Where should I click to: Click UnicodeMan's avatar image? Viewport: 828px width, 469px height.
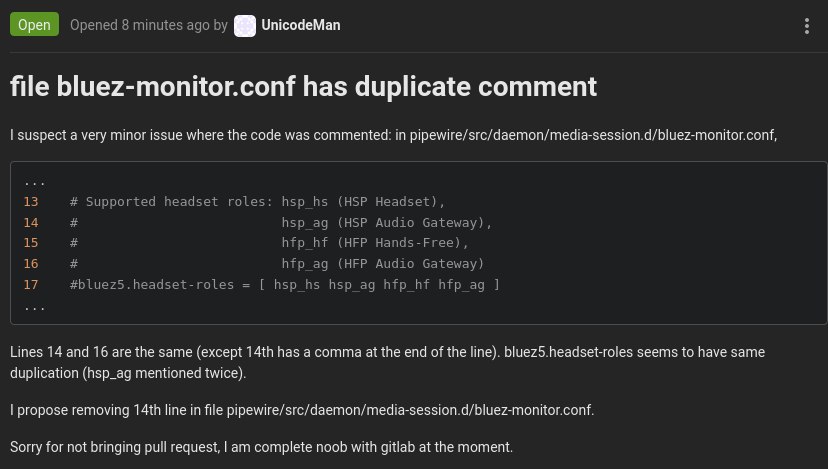click(244, 26)
